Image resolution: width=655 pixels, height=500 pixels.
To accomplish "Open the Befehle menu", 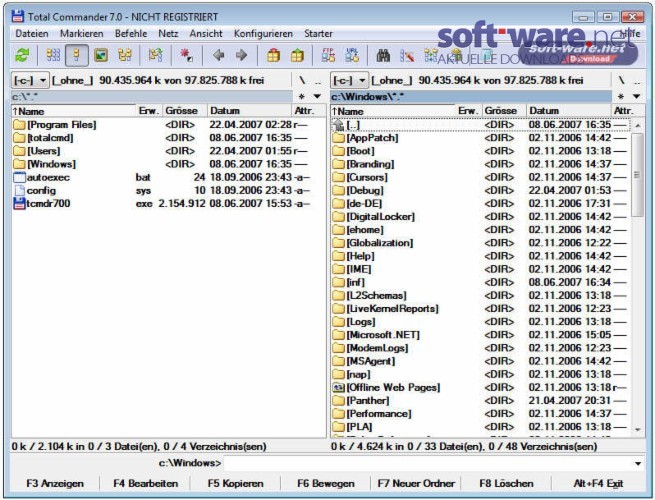I will [131, 33].
